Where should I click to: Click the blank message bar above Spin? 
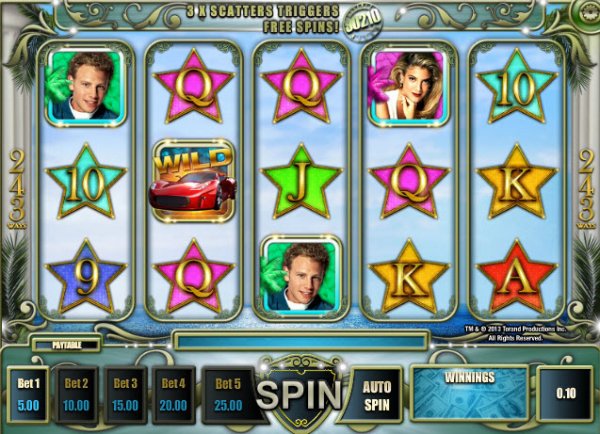coord(301,341)
